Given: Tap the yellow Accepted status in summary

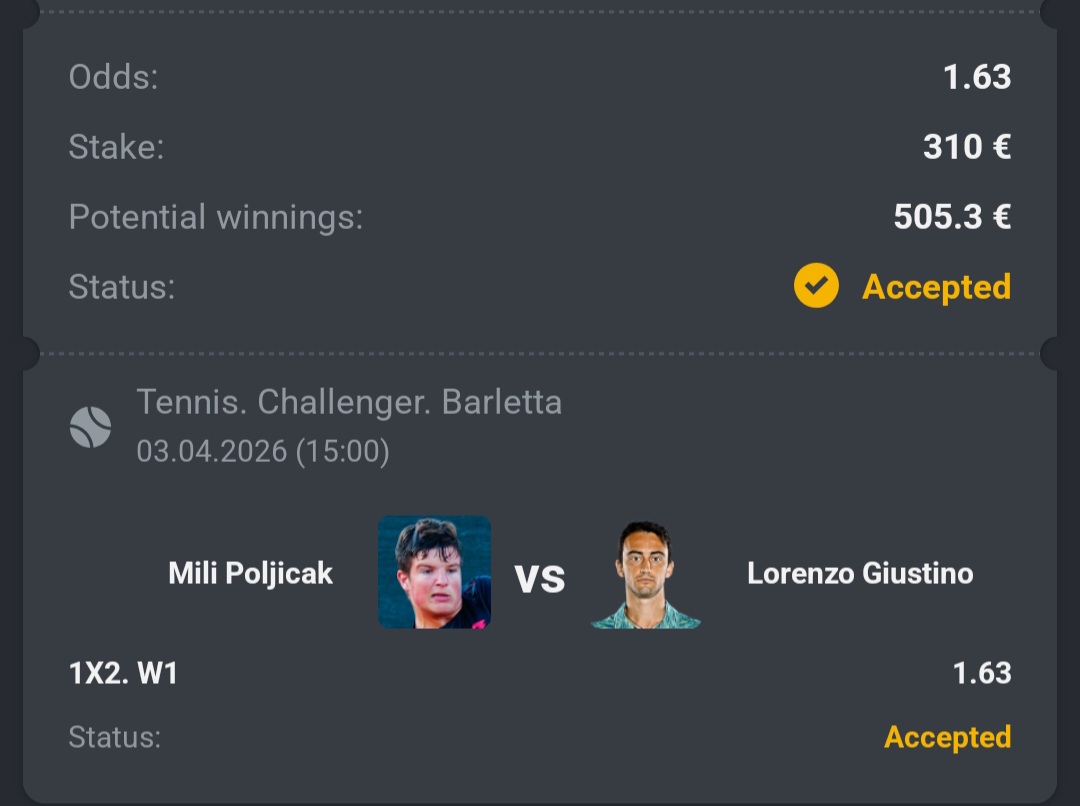Looking at the screenshot, I should pyautogui.click(x=936, y=287).
